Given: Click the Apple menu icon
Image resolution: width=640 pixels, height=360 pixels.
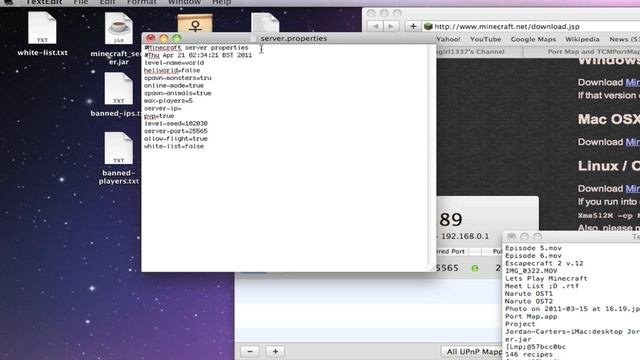Looking at the screenshot, I should pyautogui.click(x=8, y=2).
